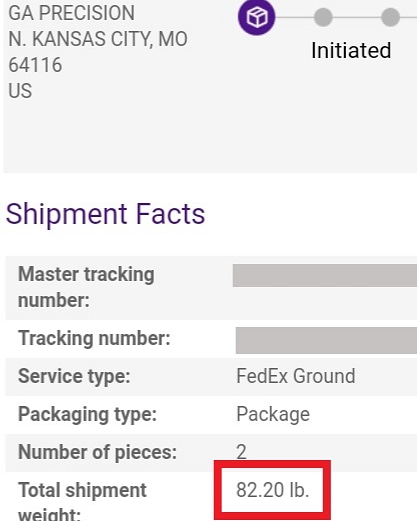Click the Master tracking number label
This screenshot has height=521, width=417.
86,287
